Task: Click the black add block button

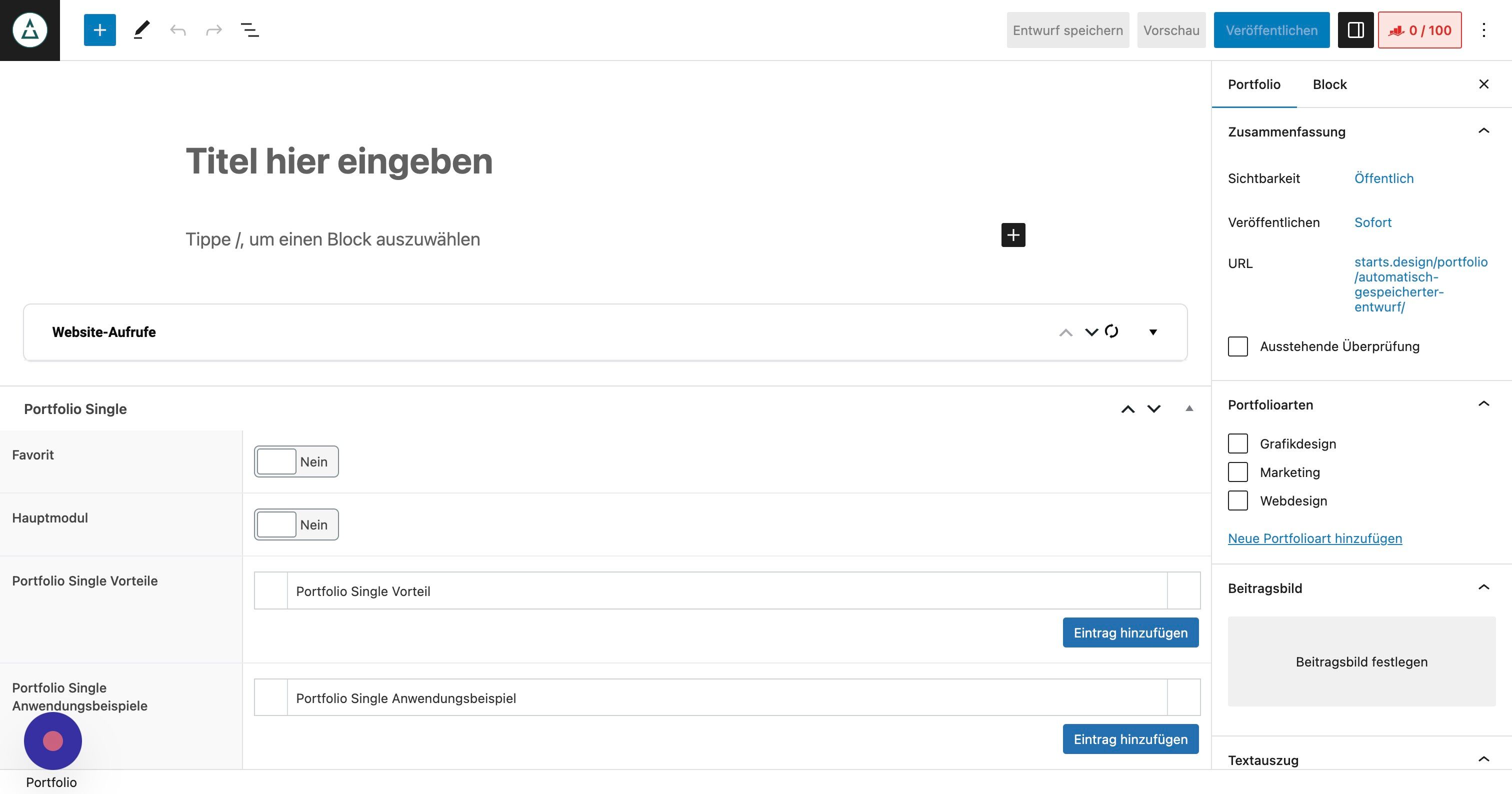Action: pos(1013,234)
